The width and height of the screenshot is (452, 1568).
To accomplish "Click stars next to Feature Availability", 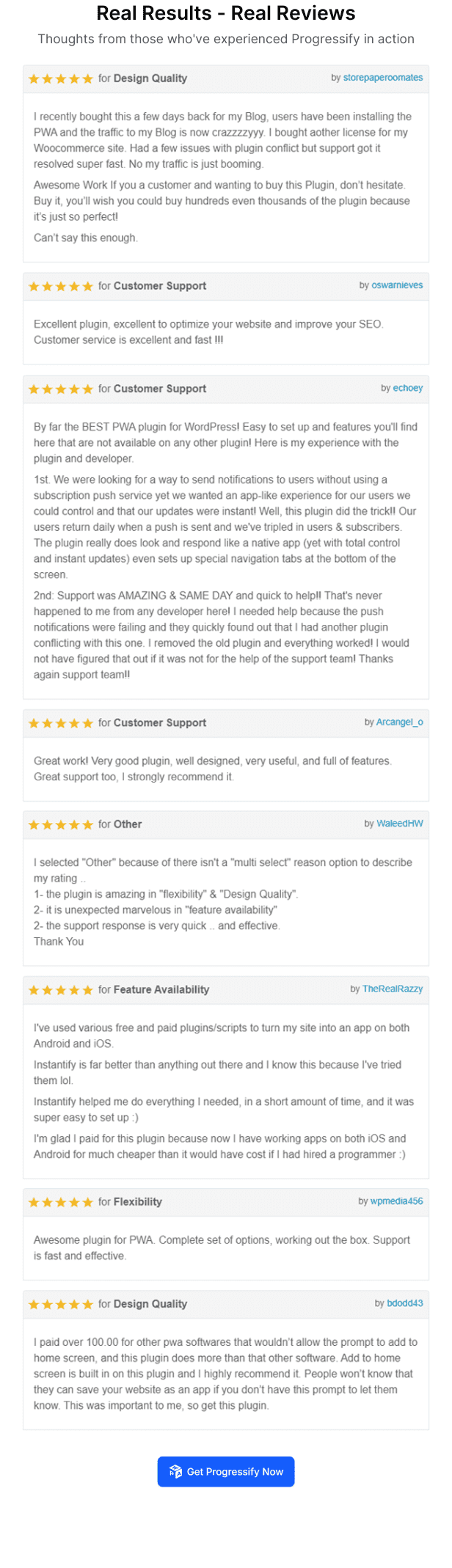I will [61, 990].
